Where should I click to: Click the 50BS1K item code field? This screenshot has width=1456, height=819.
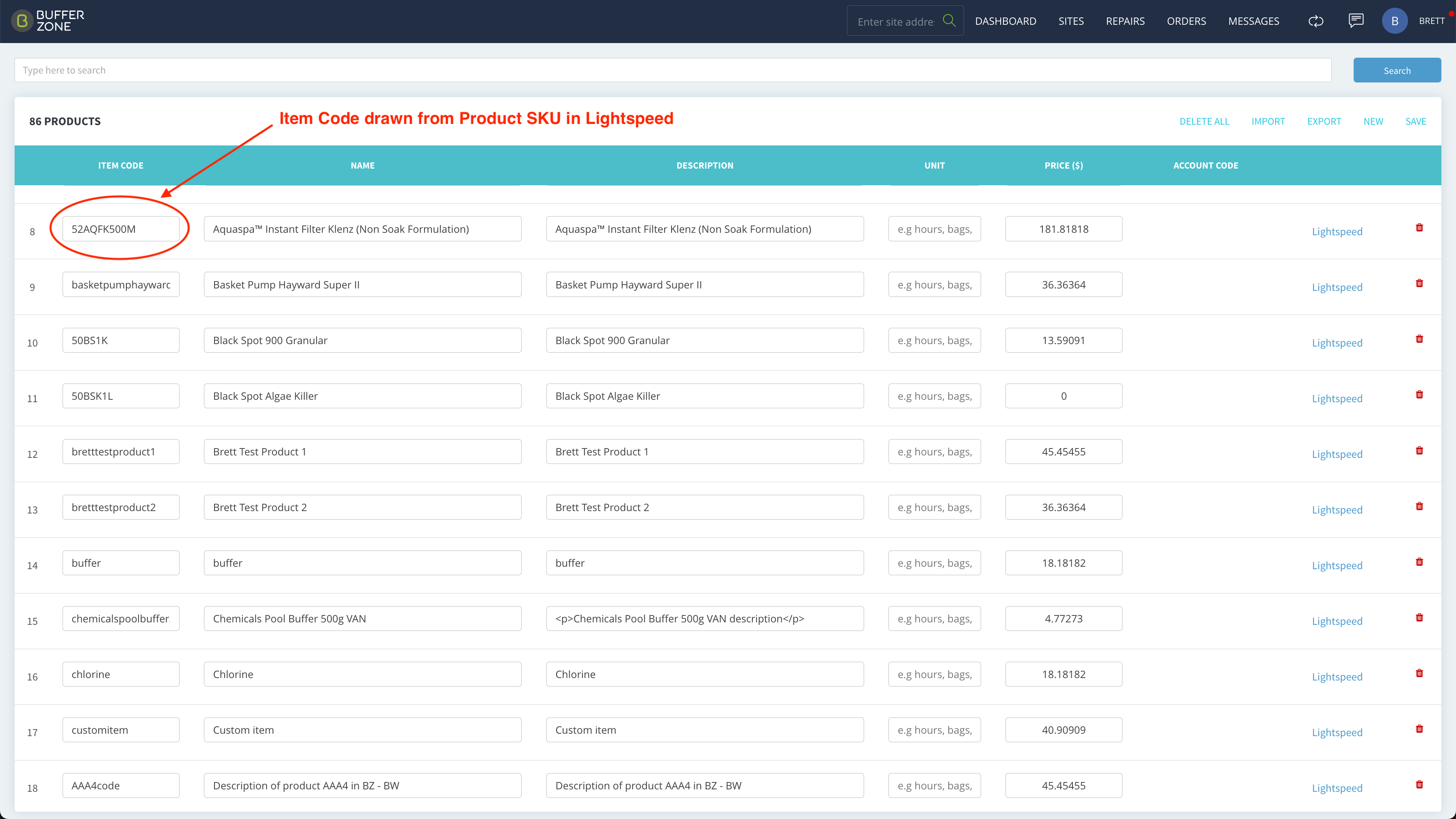pyautogui.click(x=121, y=340)
